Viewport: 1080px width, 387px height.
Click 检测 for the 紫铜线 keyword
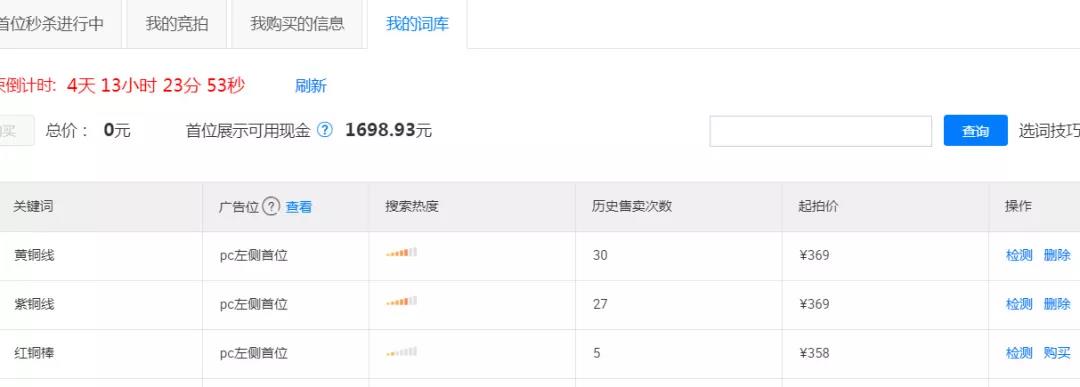pyautogui.click(x=1019, y=304)
